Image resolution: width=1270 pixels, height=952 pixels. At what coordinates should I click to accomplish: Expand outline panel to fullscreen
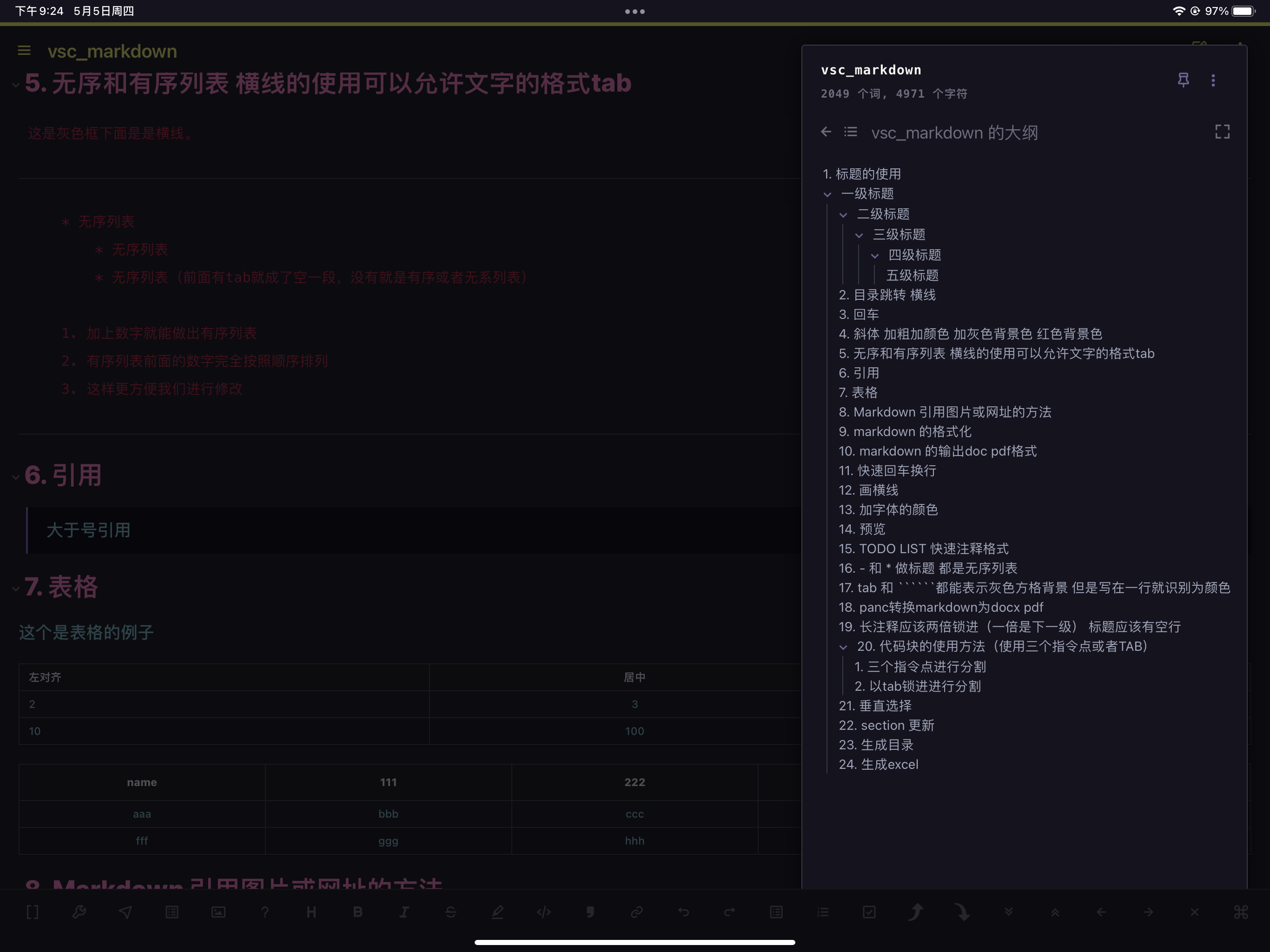coord(1222,132)
